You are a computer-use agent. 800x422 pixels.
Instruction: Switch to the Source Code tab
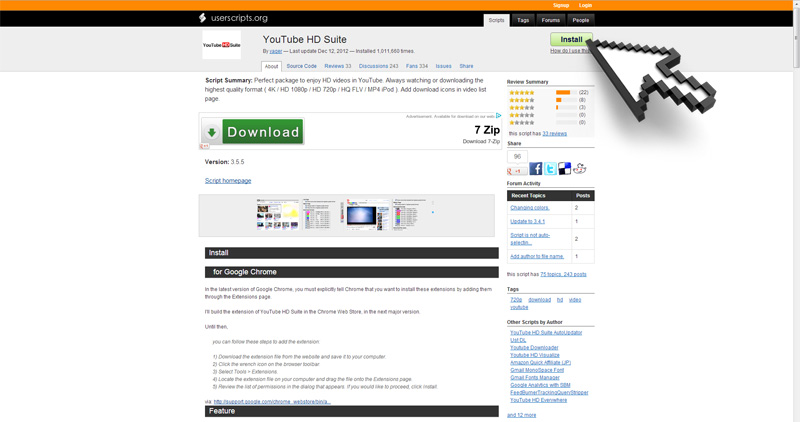click(302, 66)
